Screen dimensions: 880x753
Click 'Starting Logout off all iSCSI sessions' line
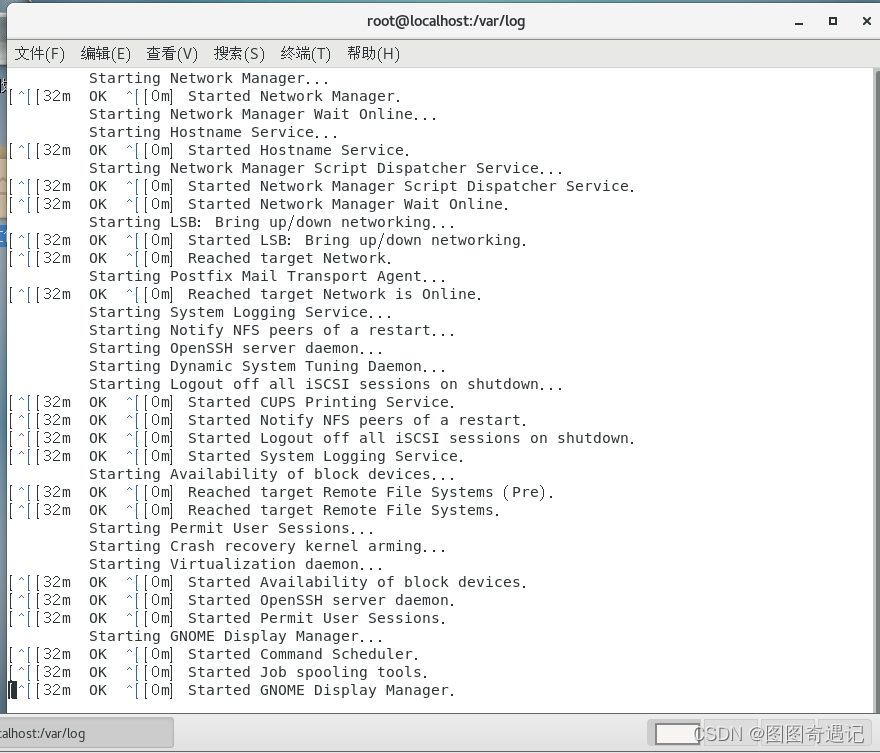click(x=326, y=384)
